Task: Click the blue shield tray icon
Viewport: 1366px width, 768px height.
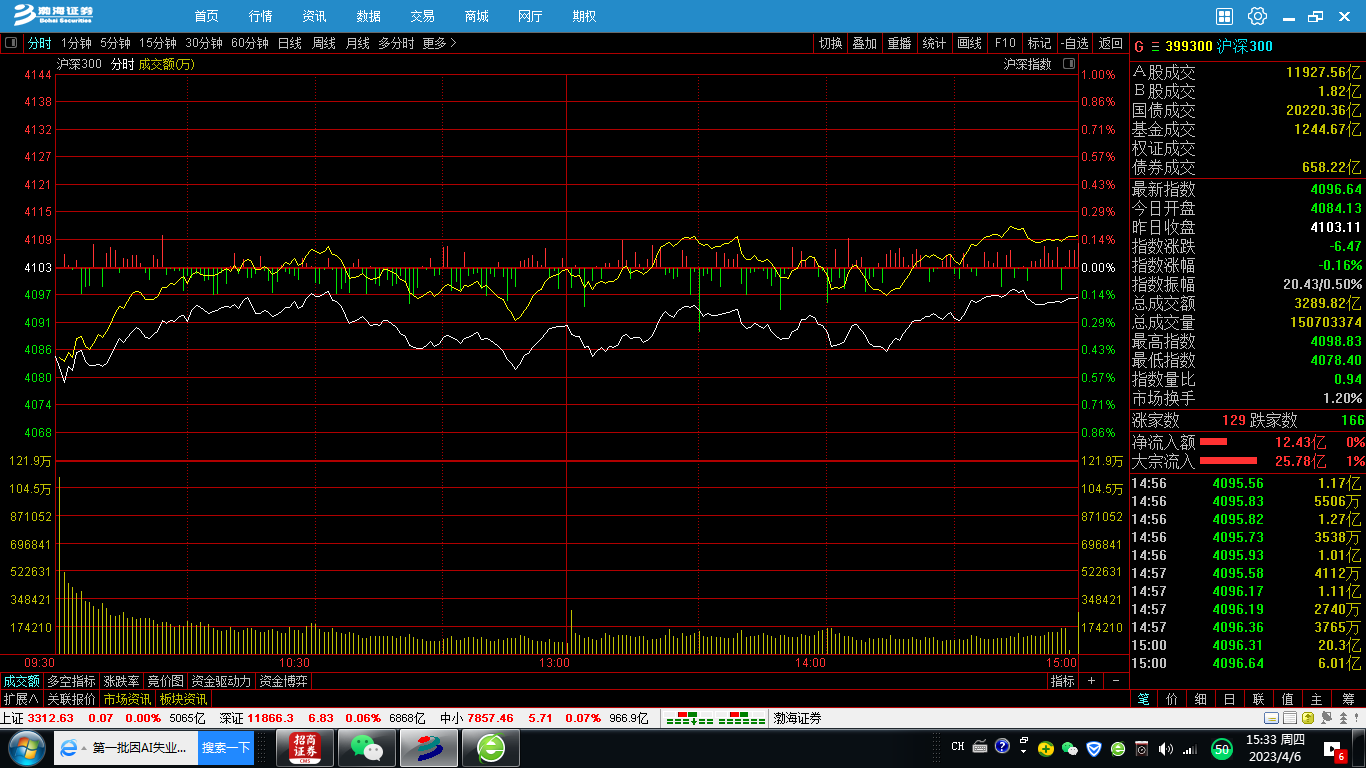Action: [x=1094, y=748]
